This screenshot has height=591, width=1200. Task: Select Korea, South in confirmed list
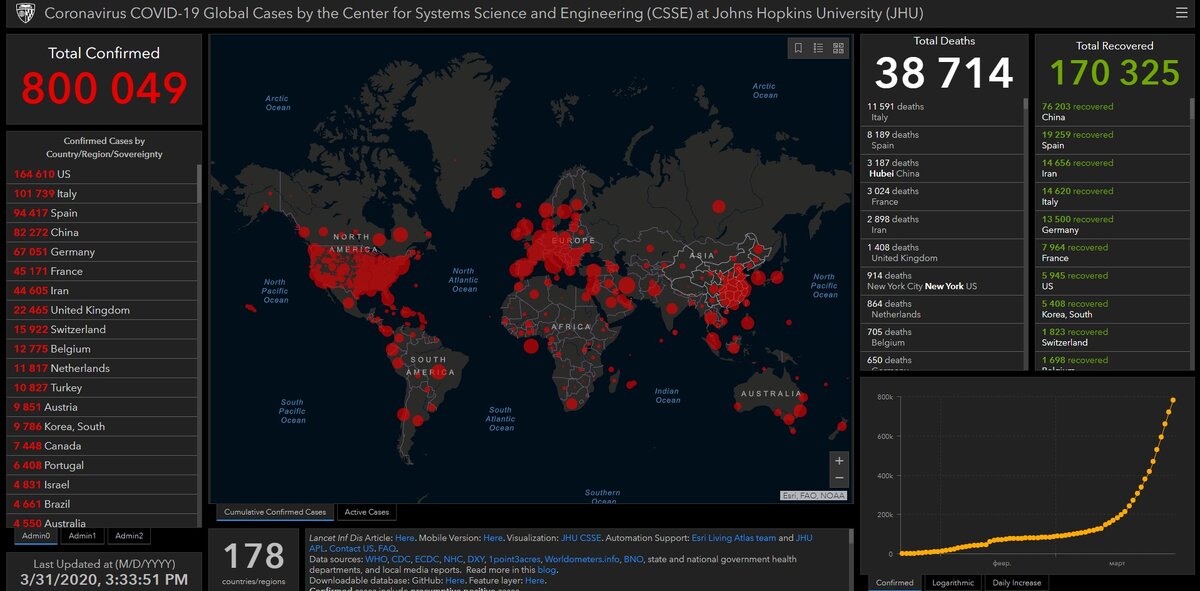click(x=102, y=426)
